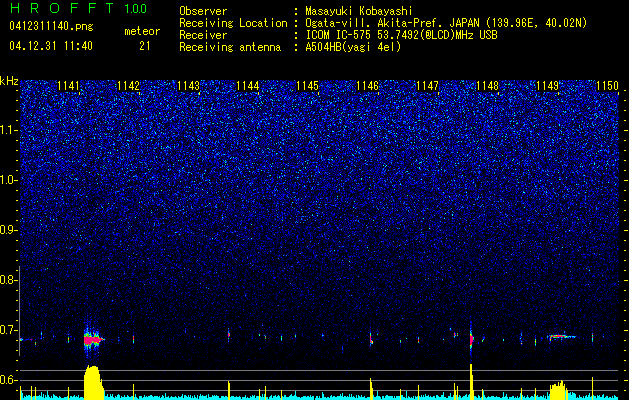This screenshot has width=629, height=400.
Task: Click the wide yellow intensity peak after 1141
Action: 93,382
